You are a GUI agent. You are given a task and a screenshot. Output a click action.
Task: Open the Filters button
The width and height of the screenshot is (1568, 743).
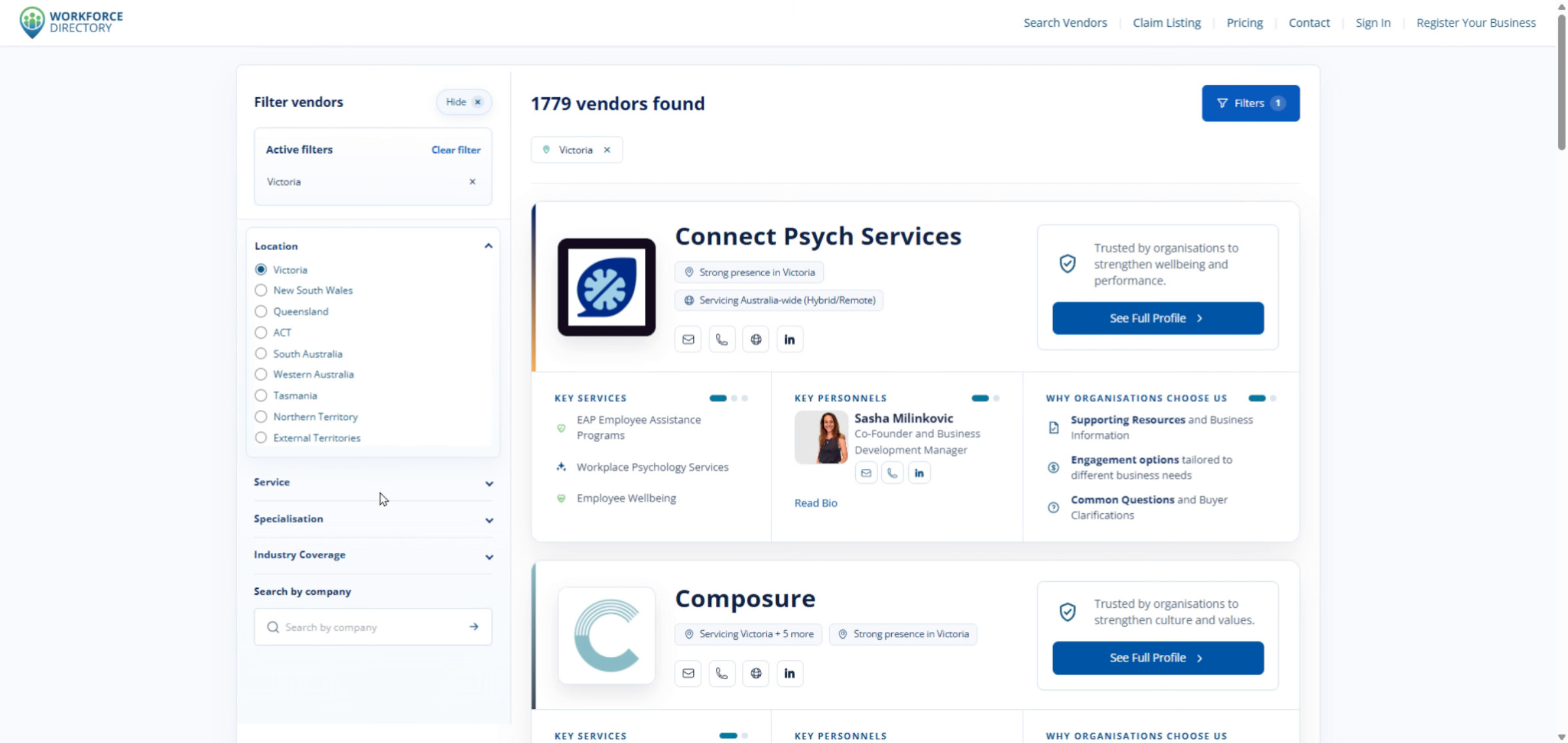(1250, 103)
